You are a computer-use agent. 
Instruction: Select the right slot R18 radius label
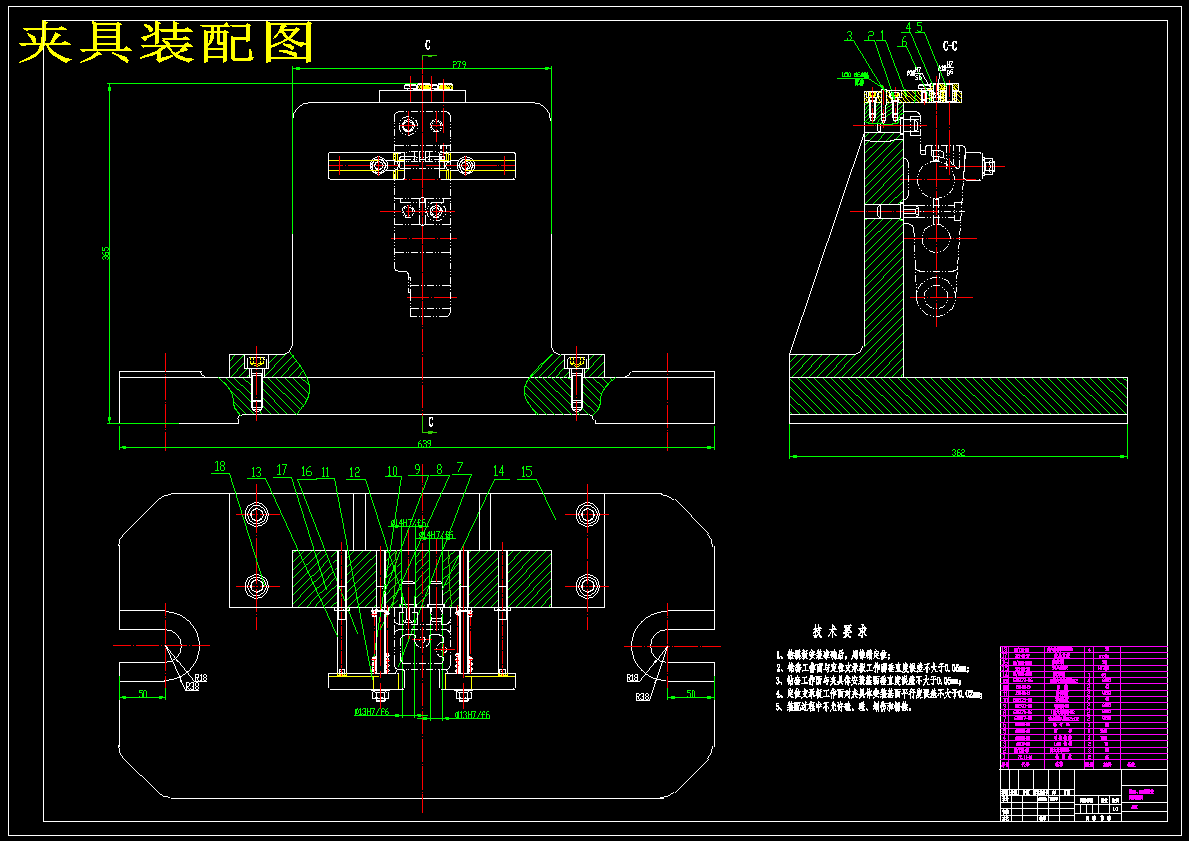coord(634,678)
